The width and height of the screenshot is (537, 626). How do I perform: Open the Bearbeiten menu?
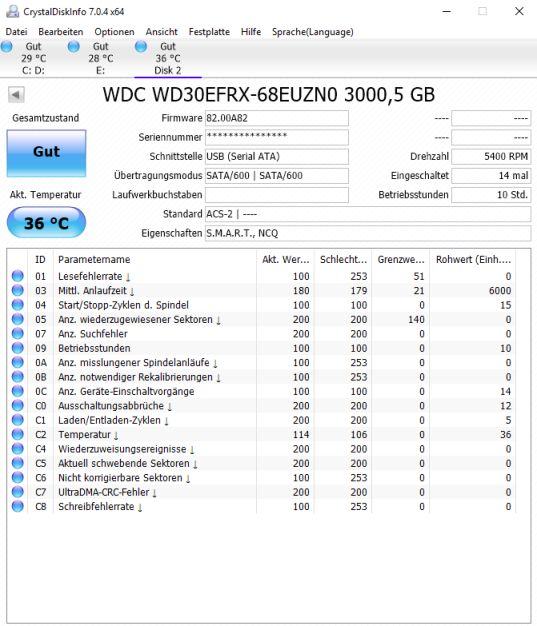[61, 32]
